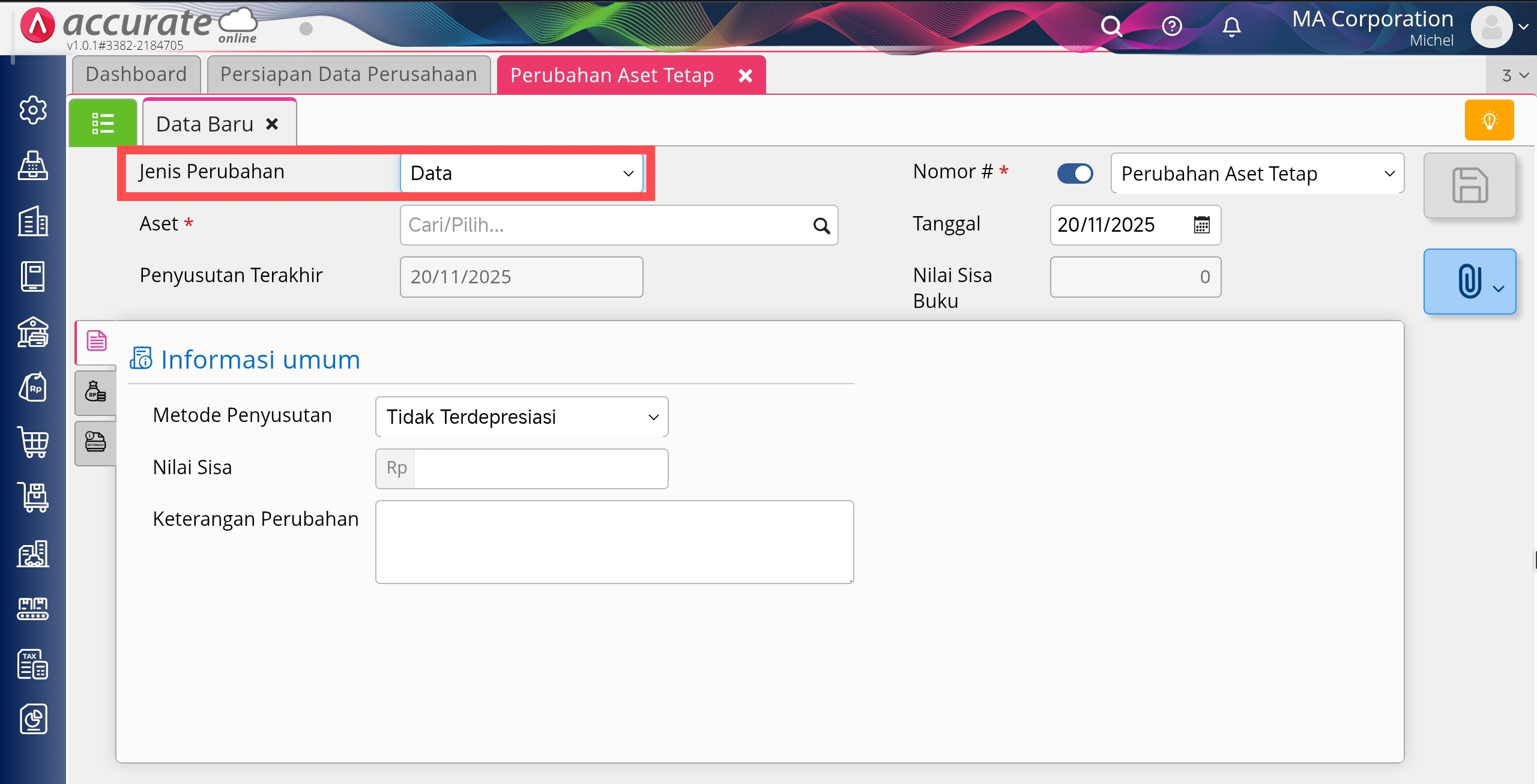
Task: Expand the Perubahan Aset Tetap numbering dropdown
Action: [1257, 173]
